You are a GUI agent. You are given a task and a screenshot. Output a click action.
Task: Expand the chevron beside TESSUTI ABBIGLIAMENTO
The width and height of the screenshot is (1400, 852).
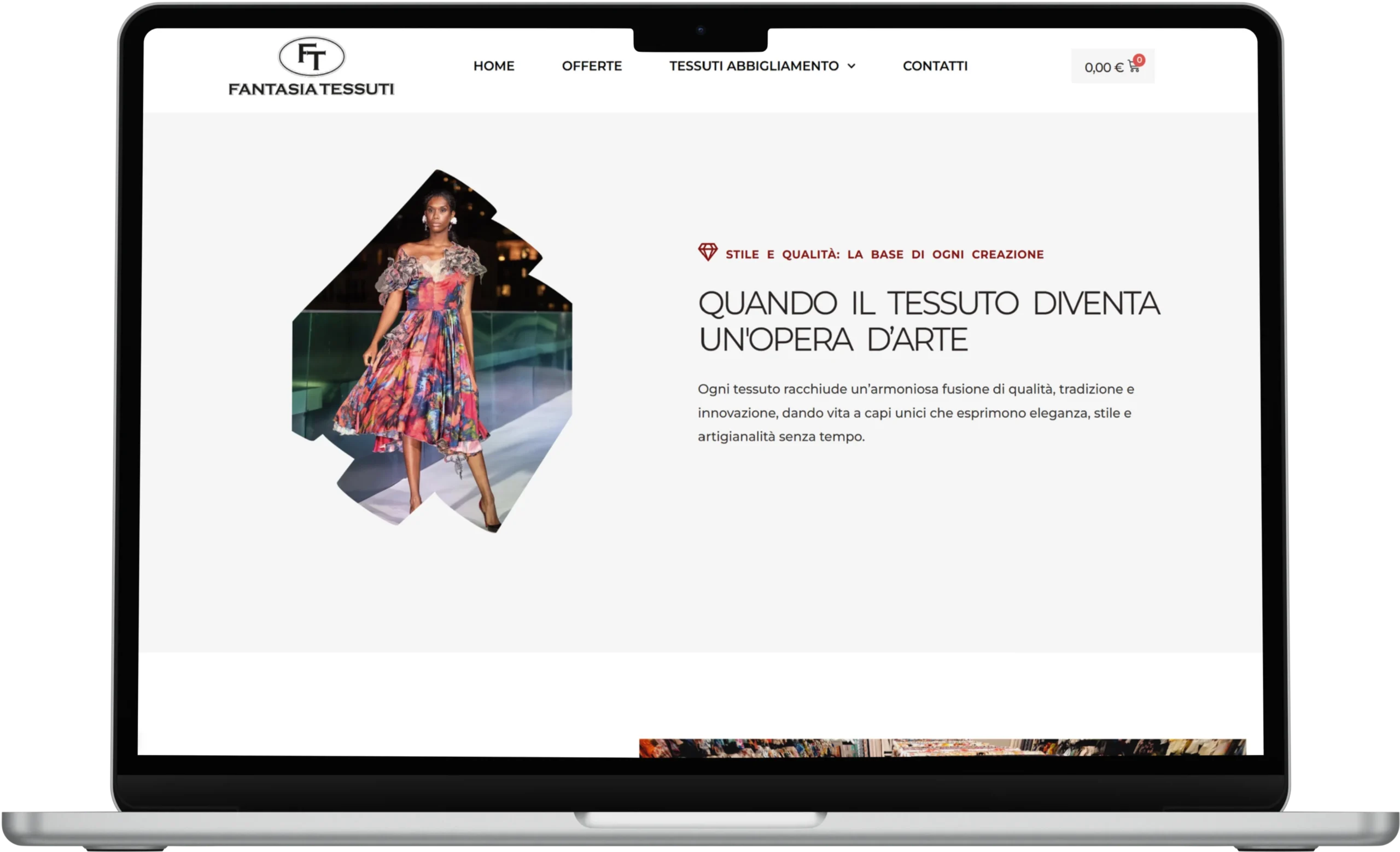[851, 67]
